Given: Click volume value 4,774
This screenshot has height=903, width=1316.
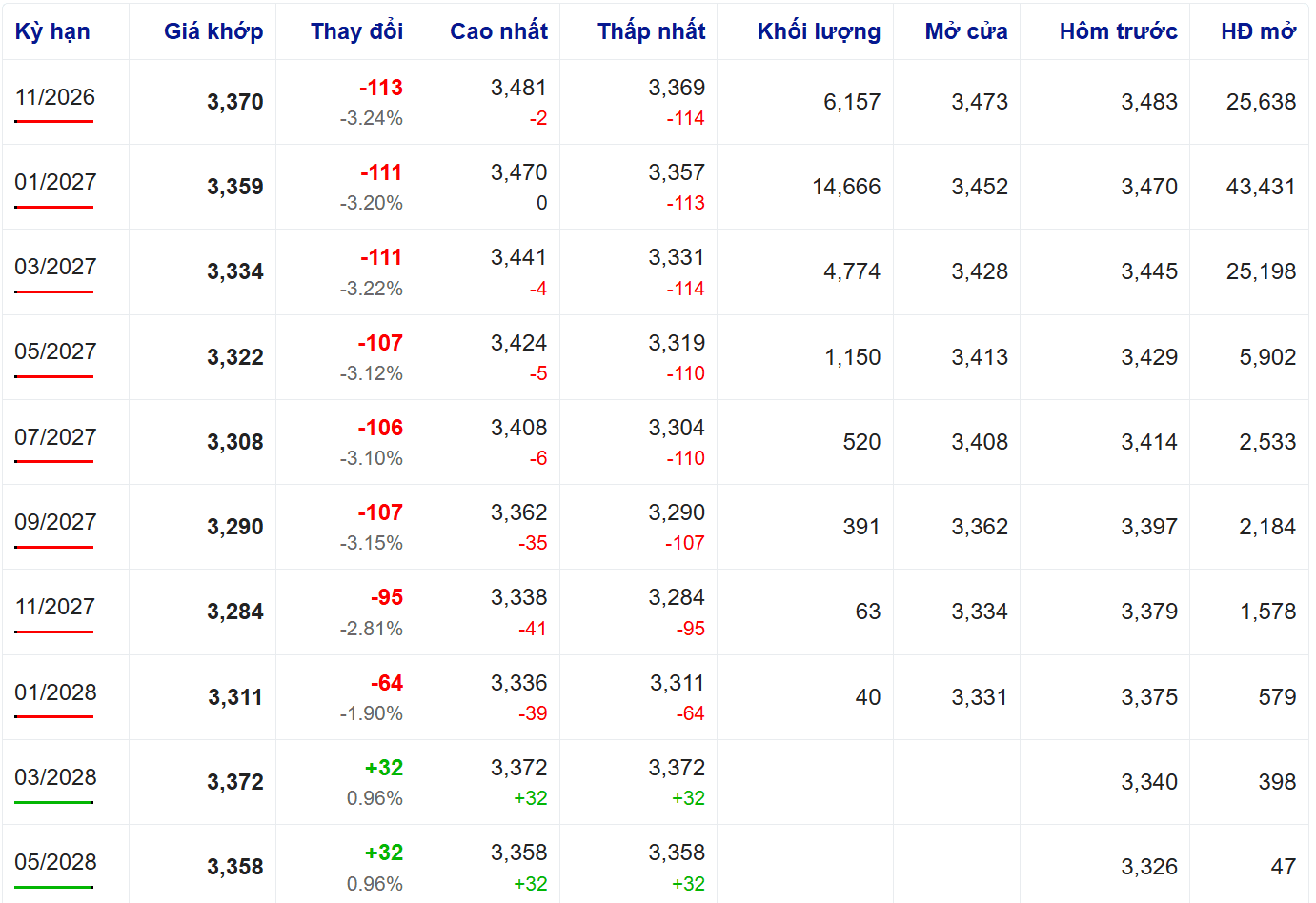Looking at the screenshot, I should (x=852, y=271).
